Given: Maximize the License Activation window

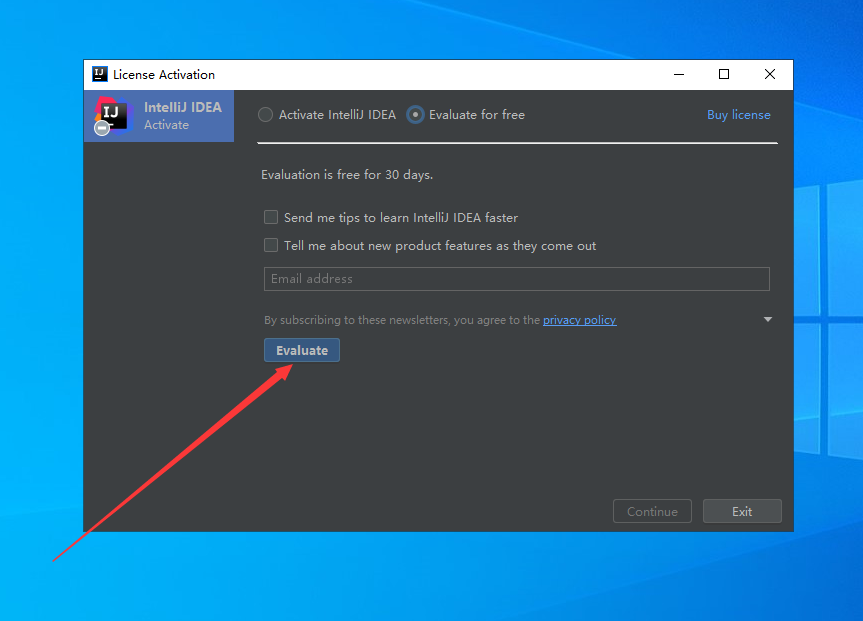Looking at the screenshot, I should pyautogui.click(x=724, y=74).
